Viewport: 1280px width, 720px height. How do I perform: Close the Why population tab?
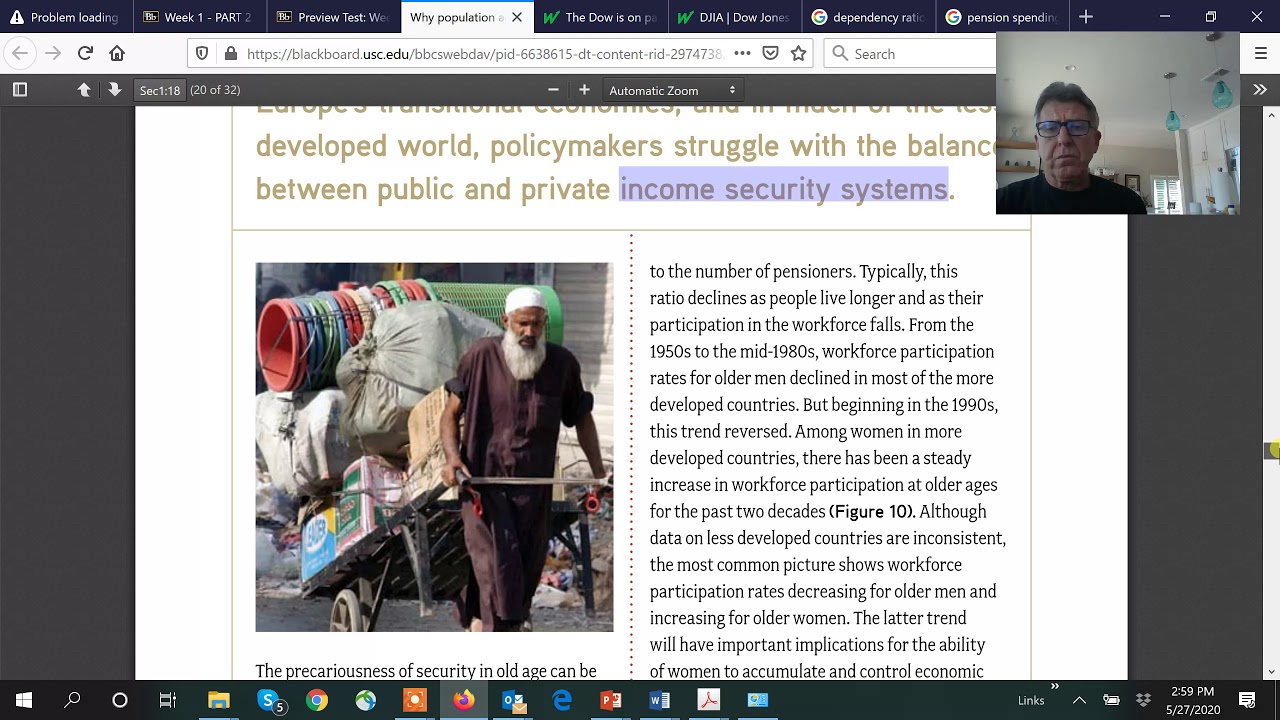[x=517, y=17]
